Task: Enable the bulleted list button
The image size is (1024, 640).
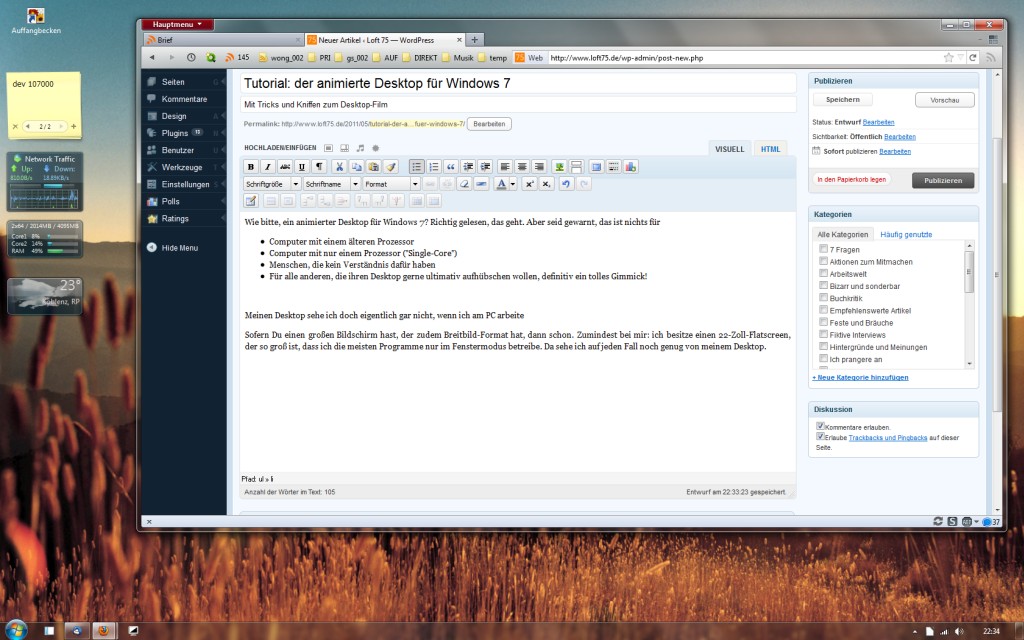Action: click(417, 167)
